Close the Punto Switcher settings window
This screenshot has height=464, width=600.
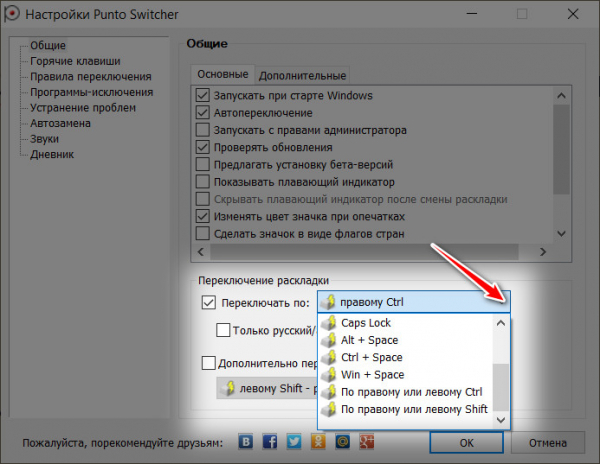pos(573,14)
